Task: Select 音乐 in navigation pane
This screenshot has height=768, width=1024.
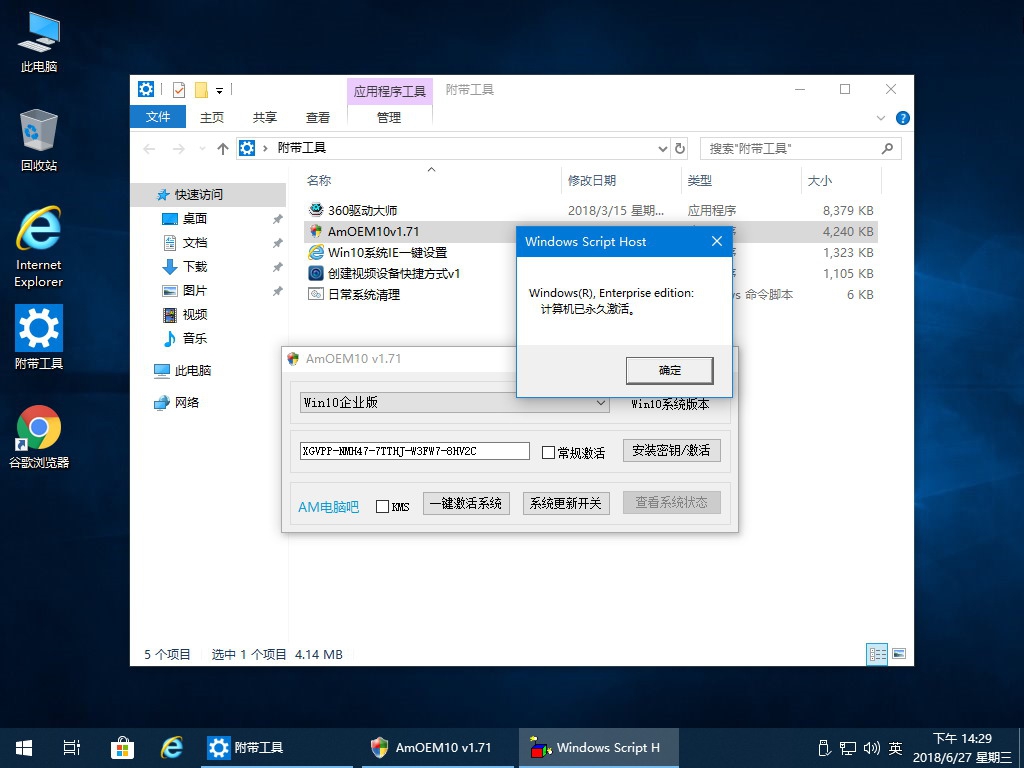Action: click(195, 338)
